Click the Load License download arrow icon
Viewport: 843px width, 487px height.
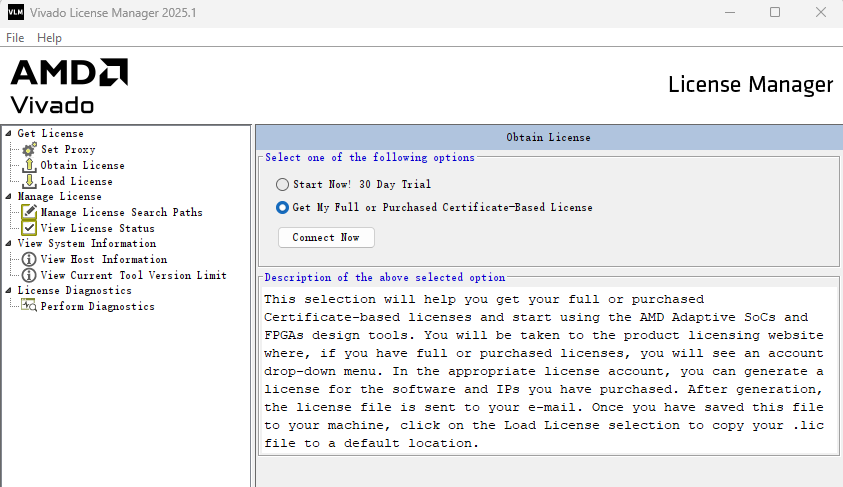pyautogui.click(x=29, y=181)
